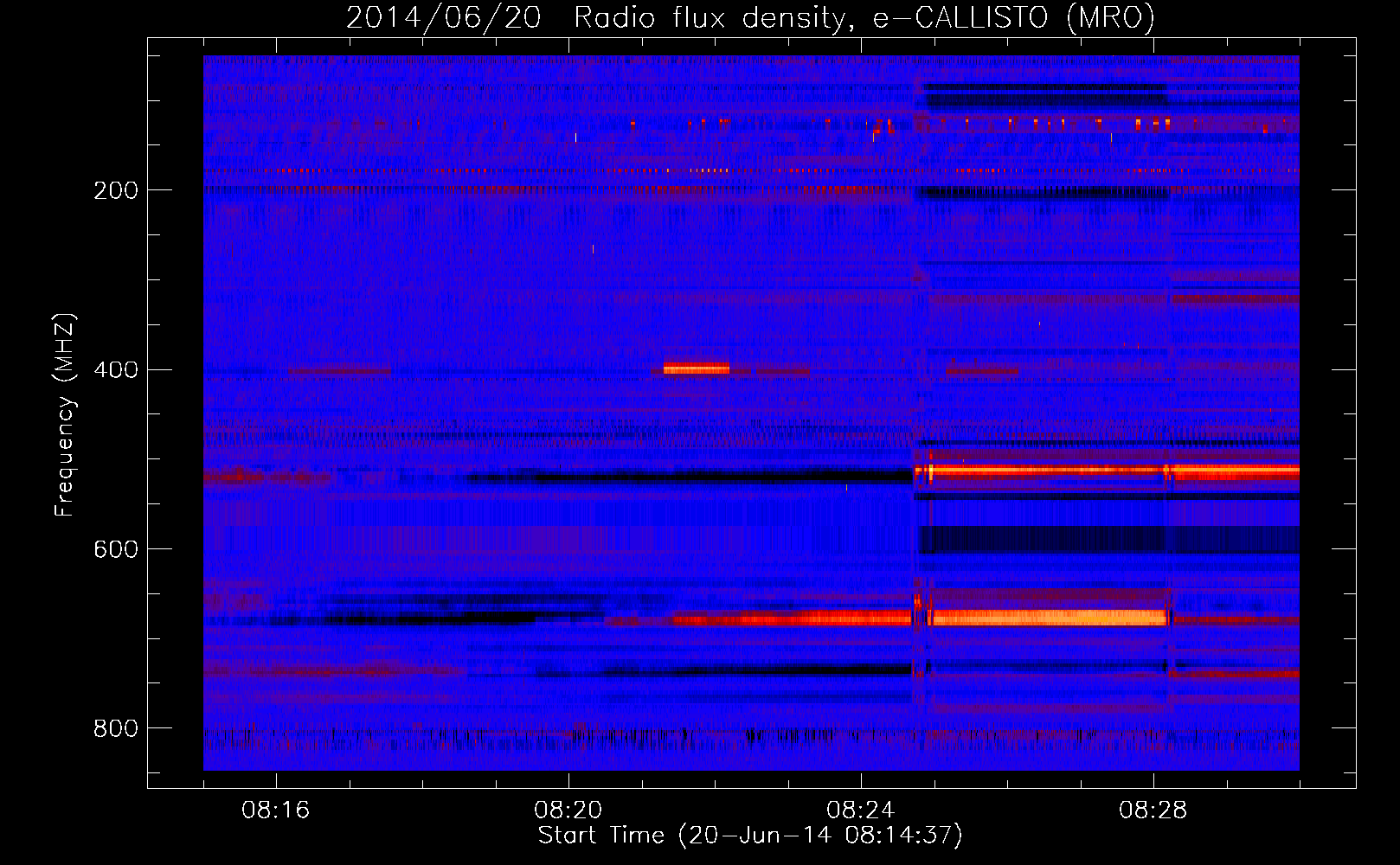Click the 'Frequency (MHZ)' axis label

point(64,414)
